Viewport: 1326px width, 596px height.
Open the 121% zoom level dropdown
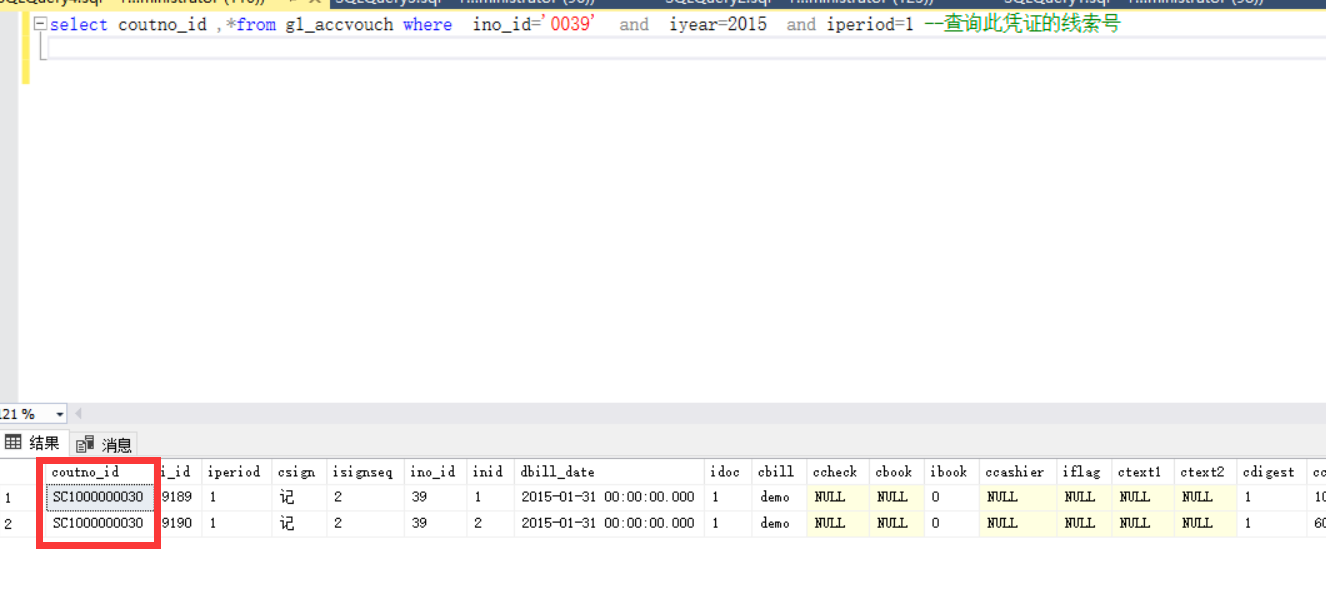click(x=60, y=414)
